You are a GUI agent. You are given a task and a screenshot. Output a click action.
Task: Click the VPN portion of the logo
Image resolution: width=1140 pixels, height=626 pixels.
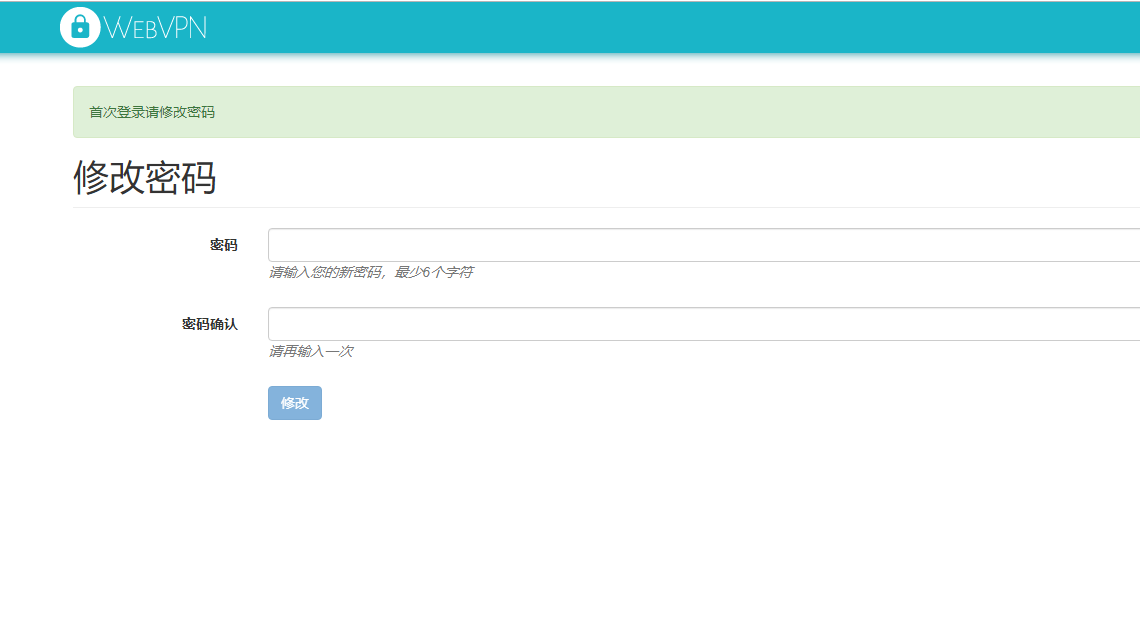pyautogui.click(x=185, y=28)
